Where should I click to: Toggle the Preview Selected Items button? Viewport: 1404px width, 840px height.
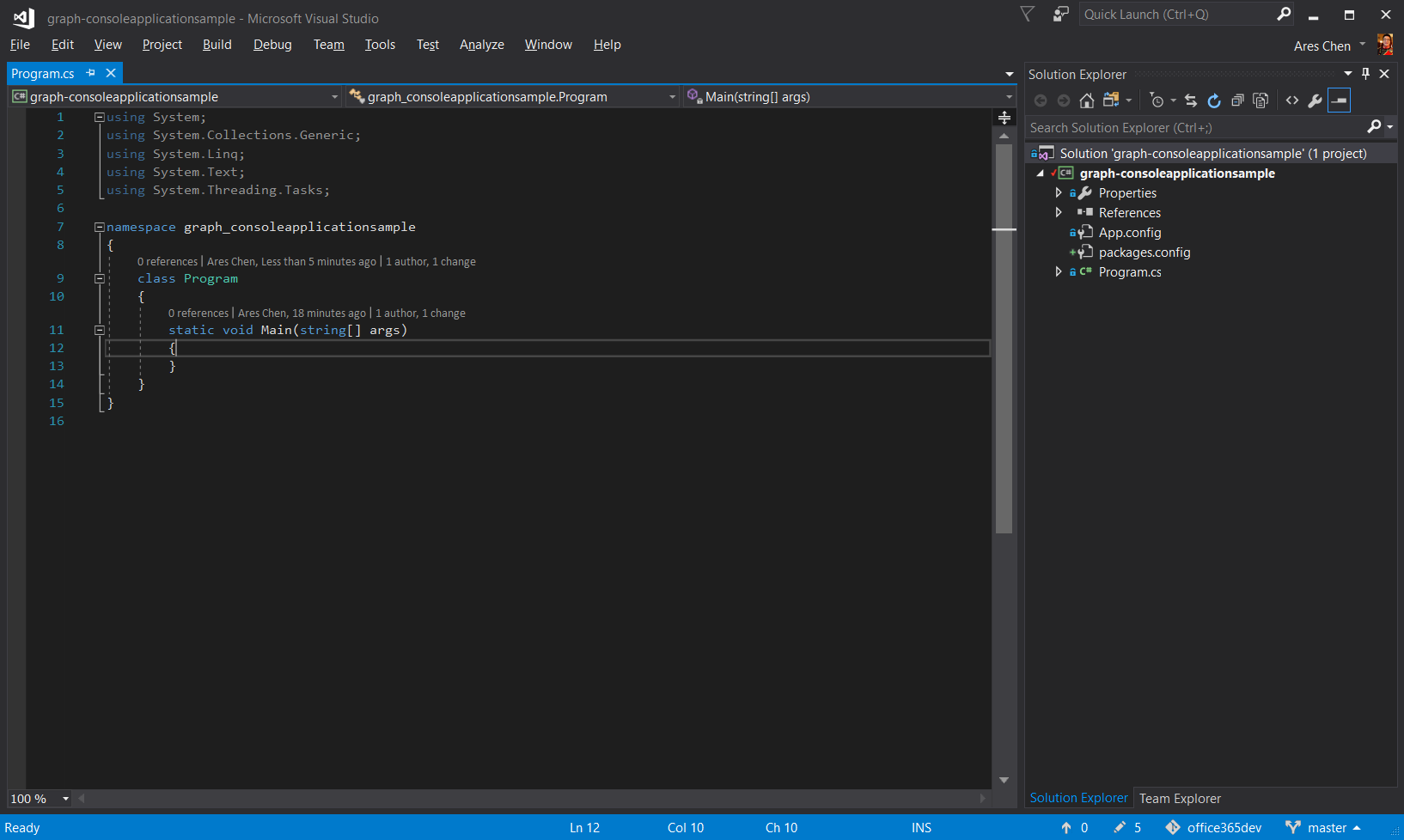pos(1339,100)
